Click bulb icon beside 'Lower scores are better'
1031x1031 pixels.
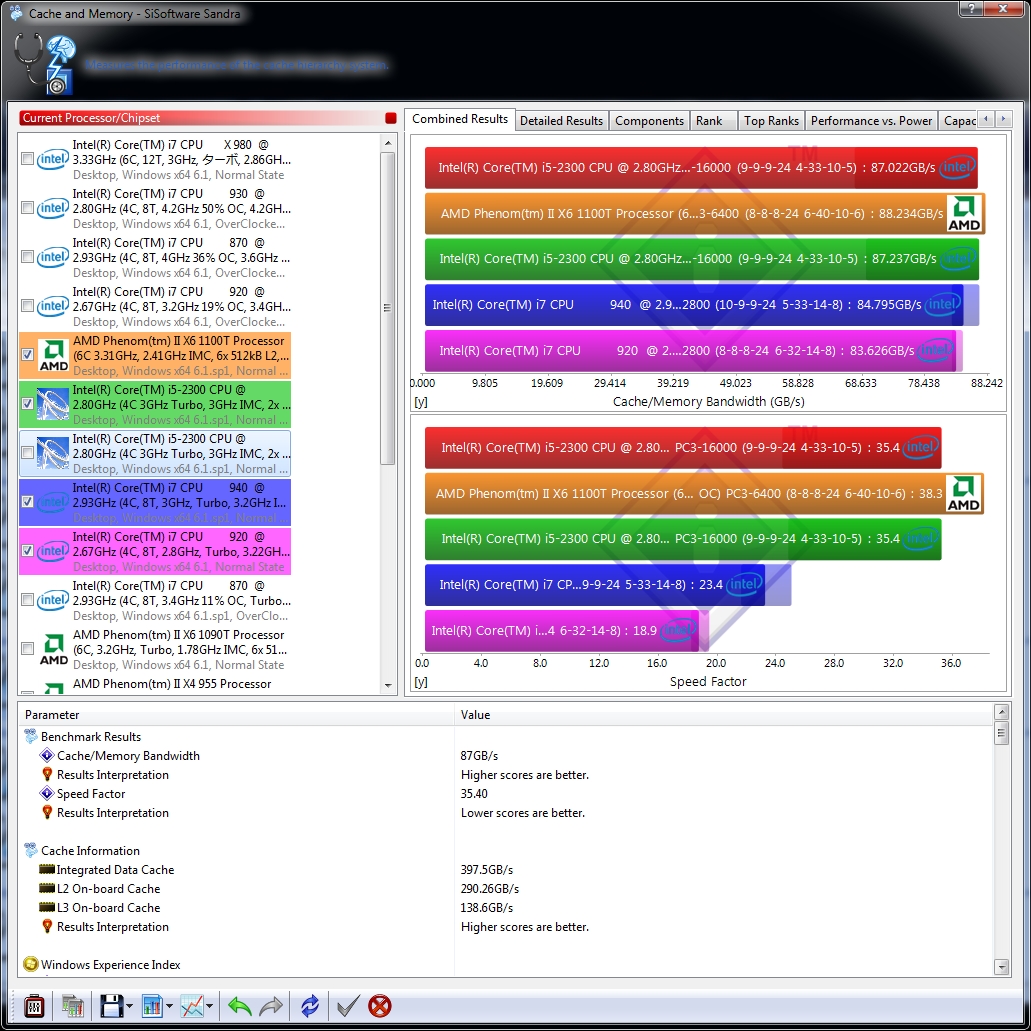click(x=47, y=813)
